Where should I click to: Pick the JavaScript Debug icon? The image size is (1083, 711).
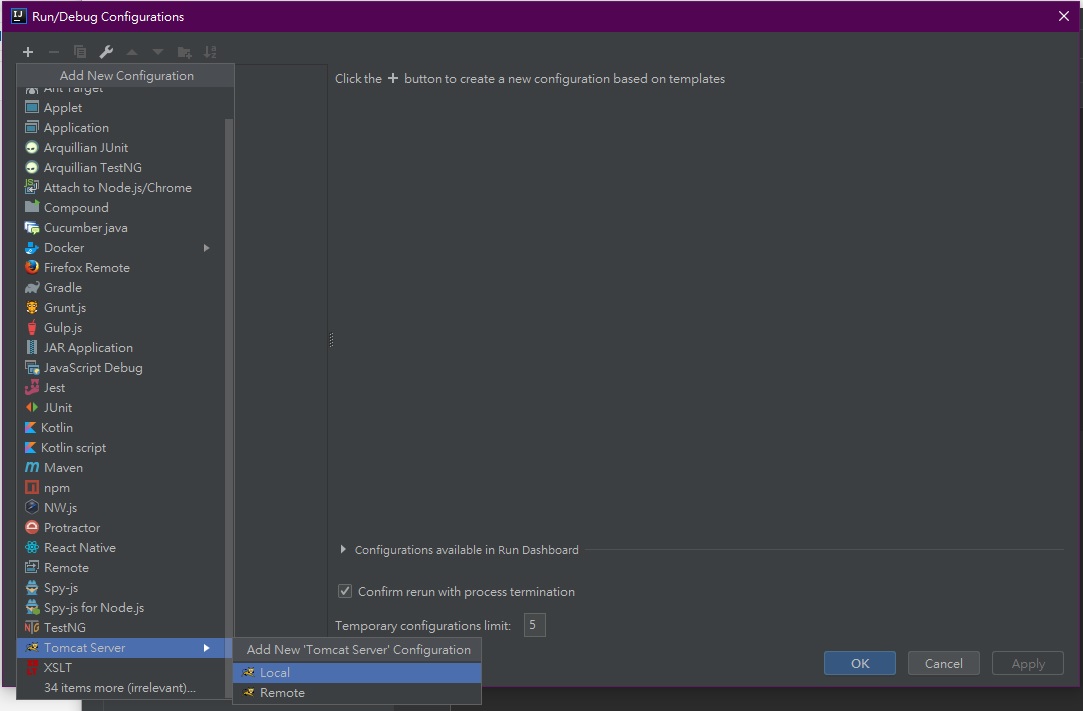(x=32, y=367)
